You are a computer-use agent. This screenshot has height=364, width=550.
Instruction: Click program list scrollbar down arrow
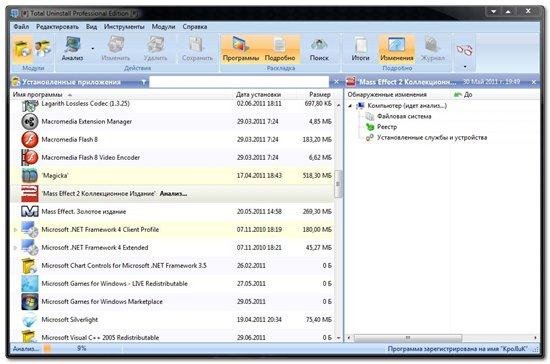coord(338,338)
